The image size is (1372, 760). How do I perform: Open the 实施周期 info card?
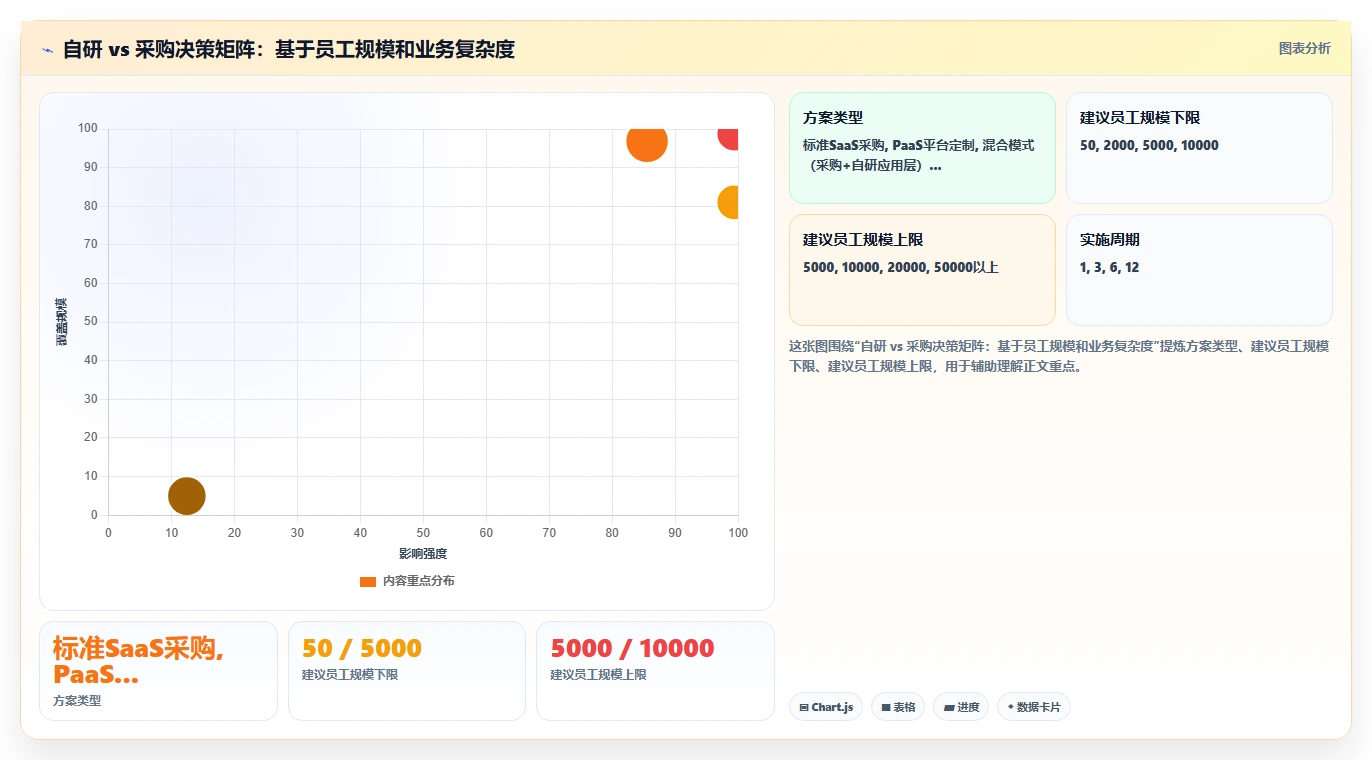pyautogui.click(x=1199, y=270)
